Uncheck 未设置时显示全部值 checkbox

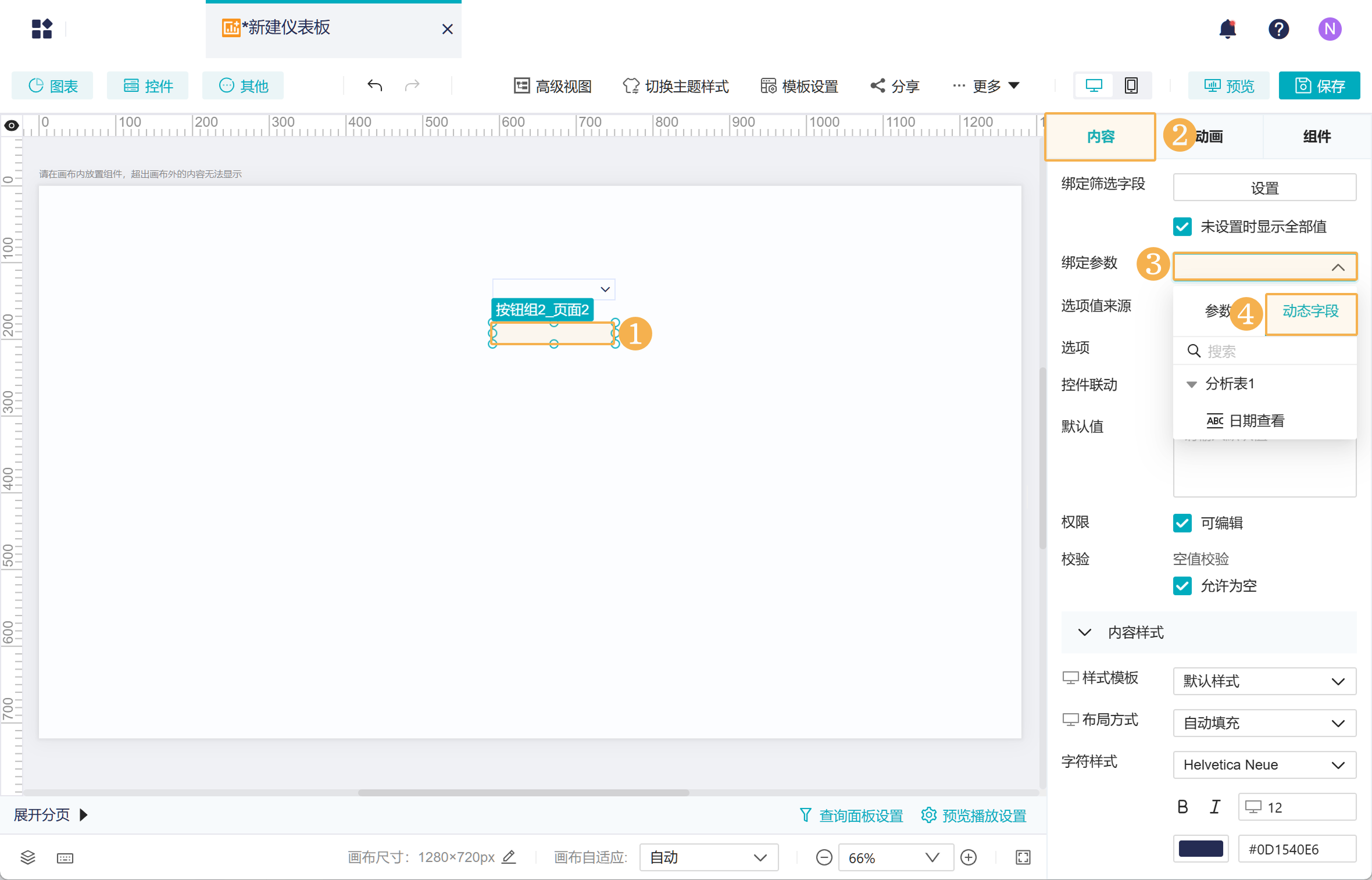coord(1182,227)
